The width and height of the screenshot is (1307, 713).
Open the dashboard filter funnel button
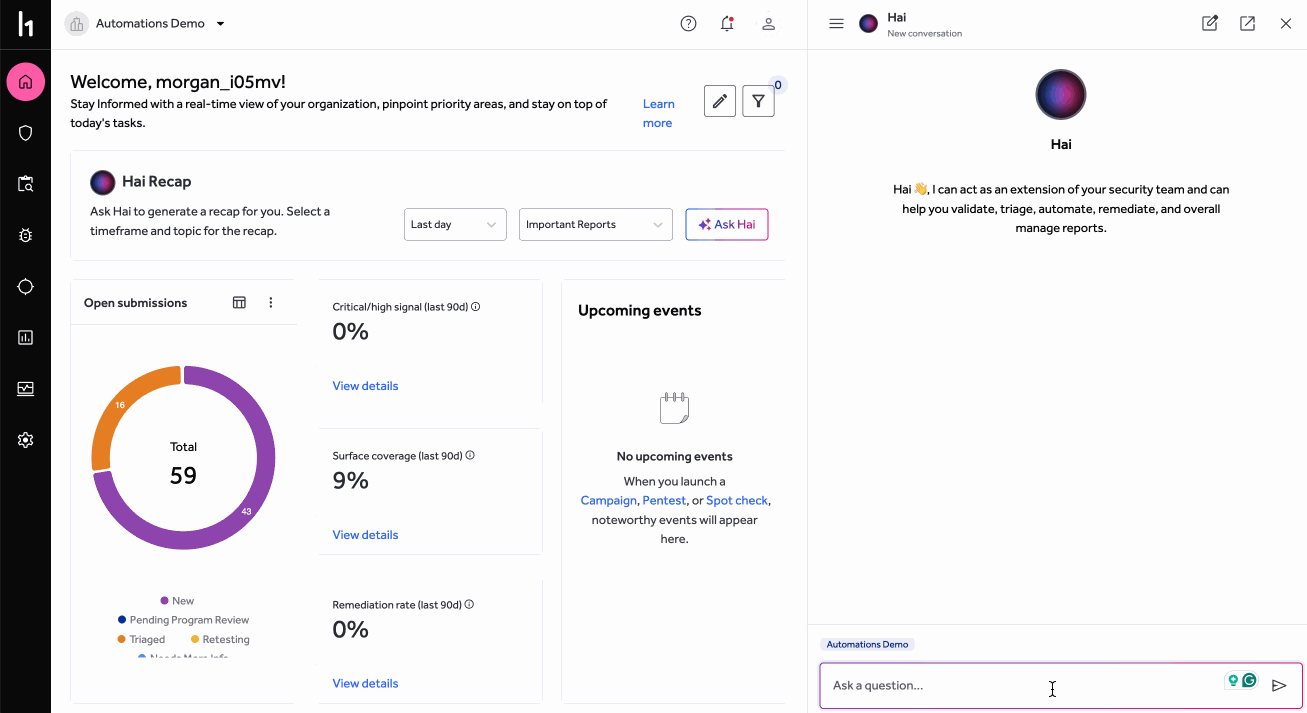click(x=758, y=101)
